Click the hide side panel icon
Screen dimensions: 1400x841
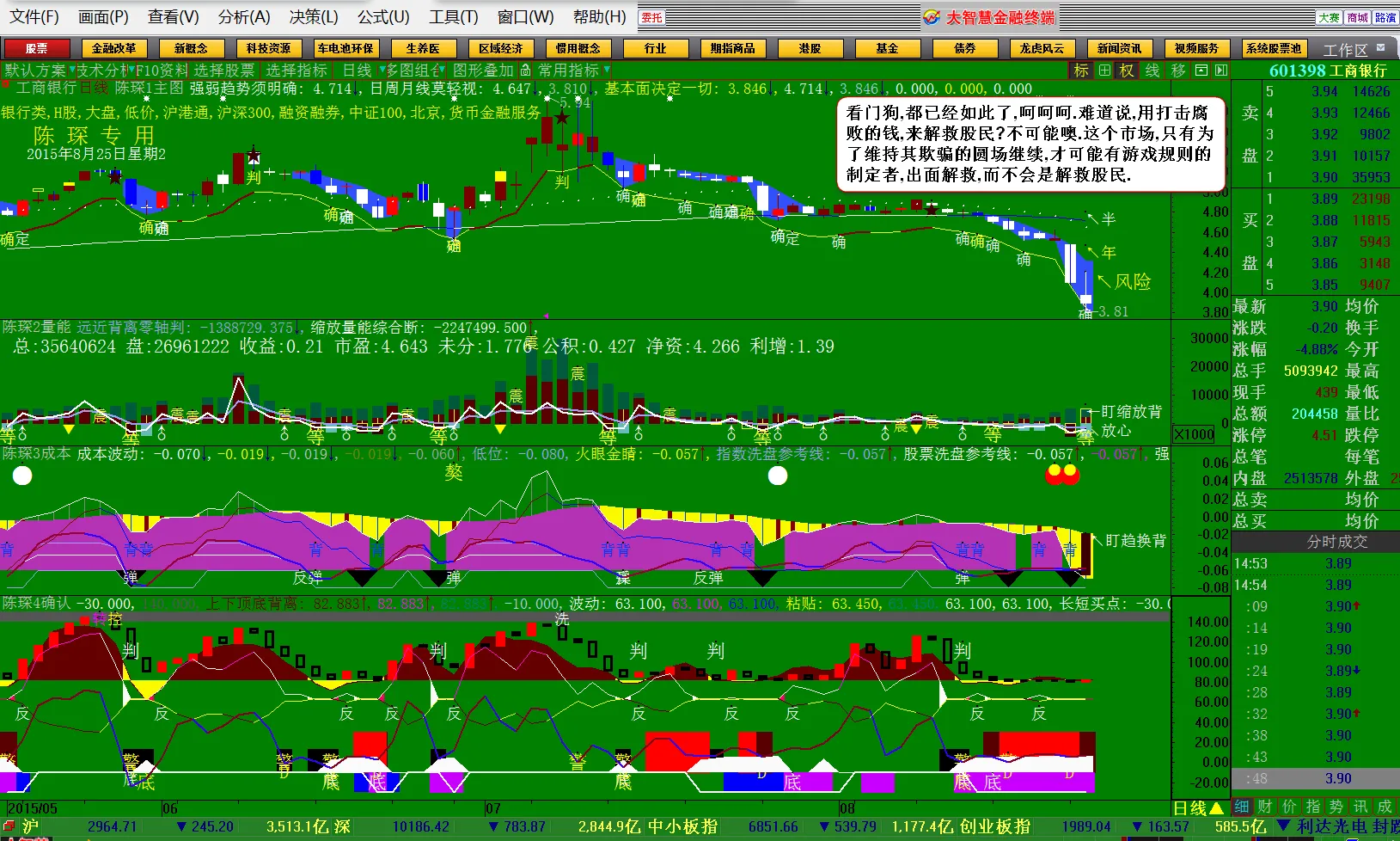[x=1221, y=71]
